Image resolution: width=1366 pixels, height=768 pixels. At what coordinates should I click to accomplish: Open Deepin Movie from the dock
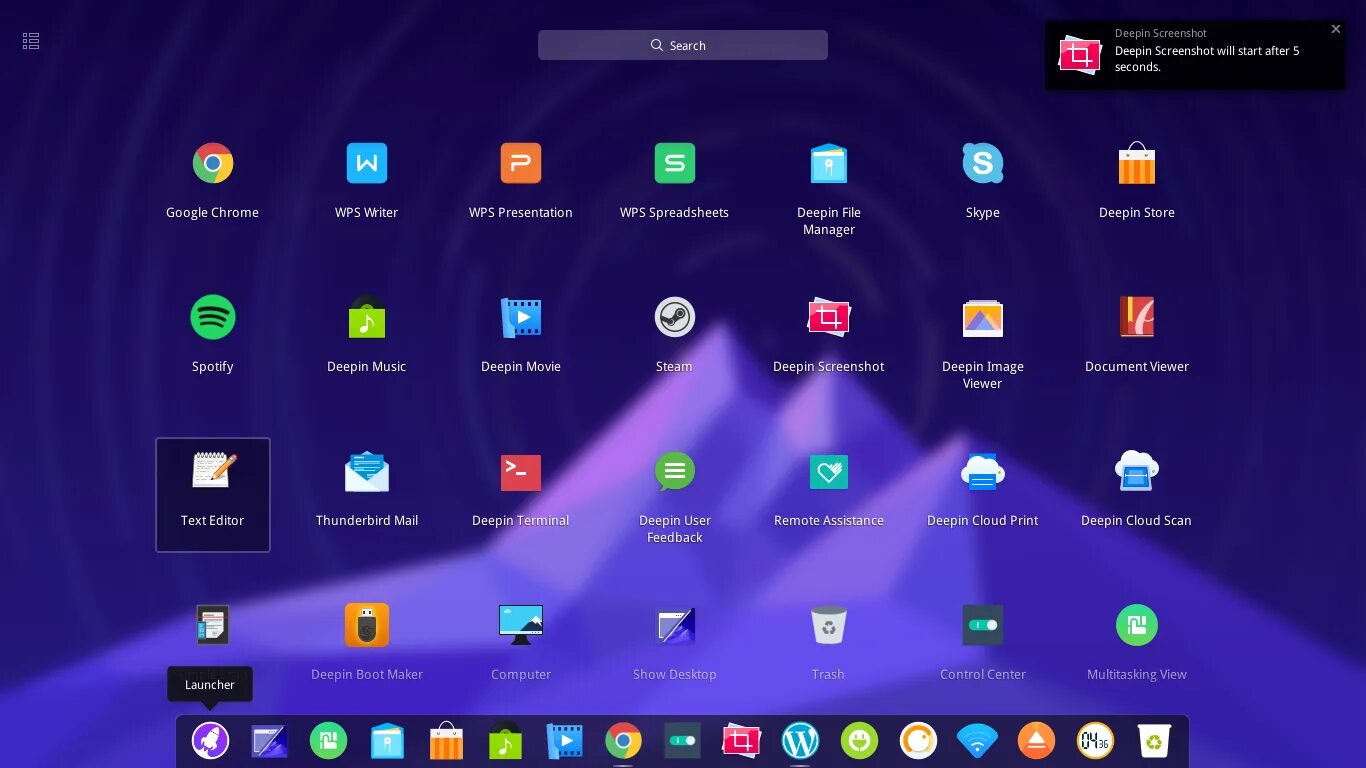[x=564, y=741]
